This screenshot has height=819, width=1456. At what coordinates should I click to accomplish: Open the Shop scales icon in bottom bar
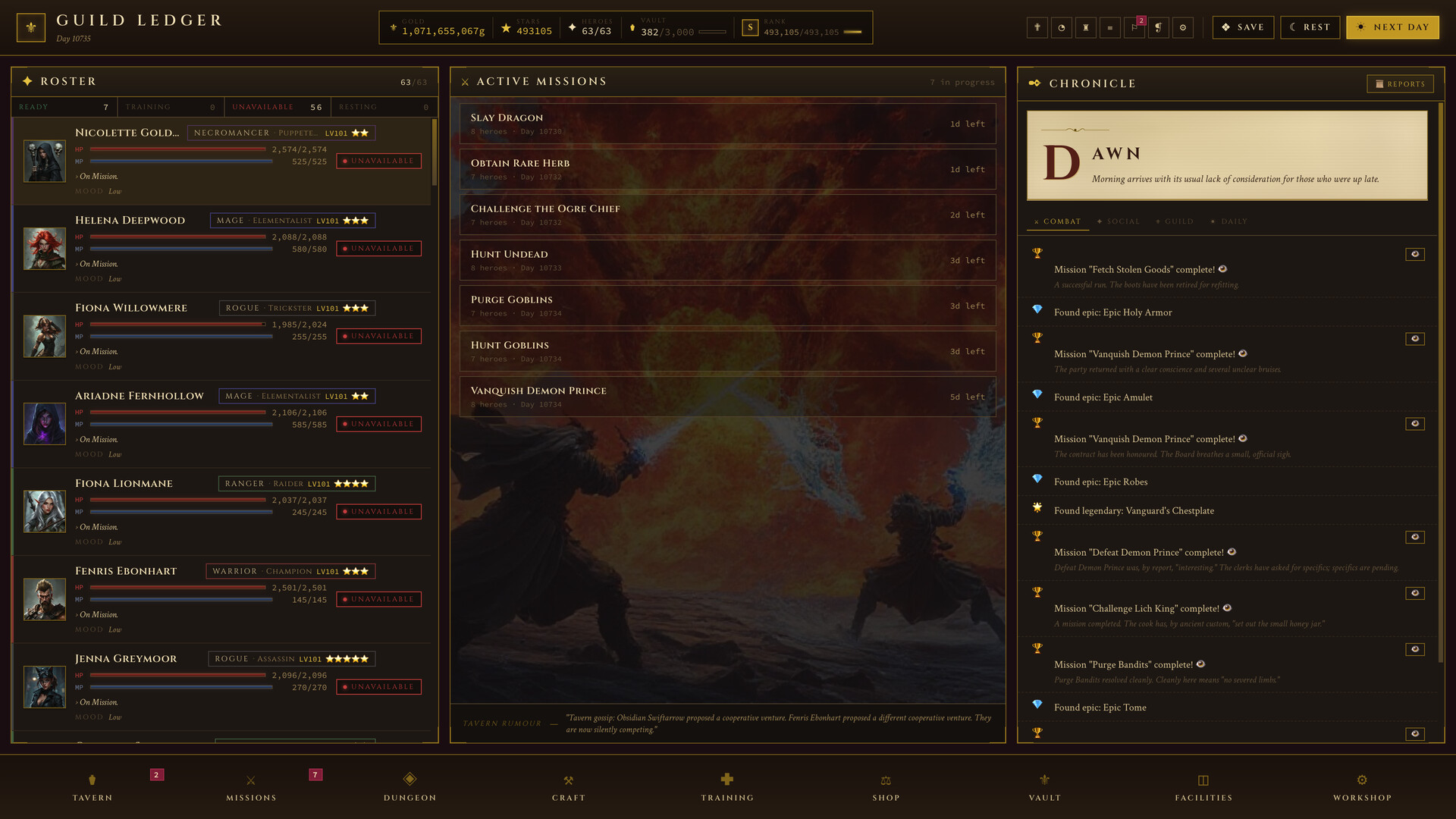[x=886, y=780]
